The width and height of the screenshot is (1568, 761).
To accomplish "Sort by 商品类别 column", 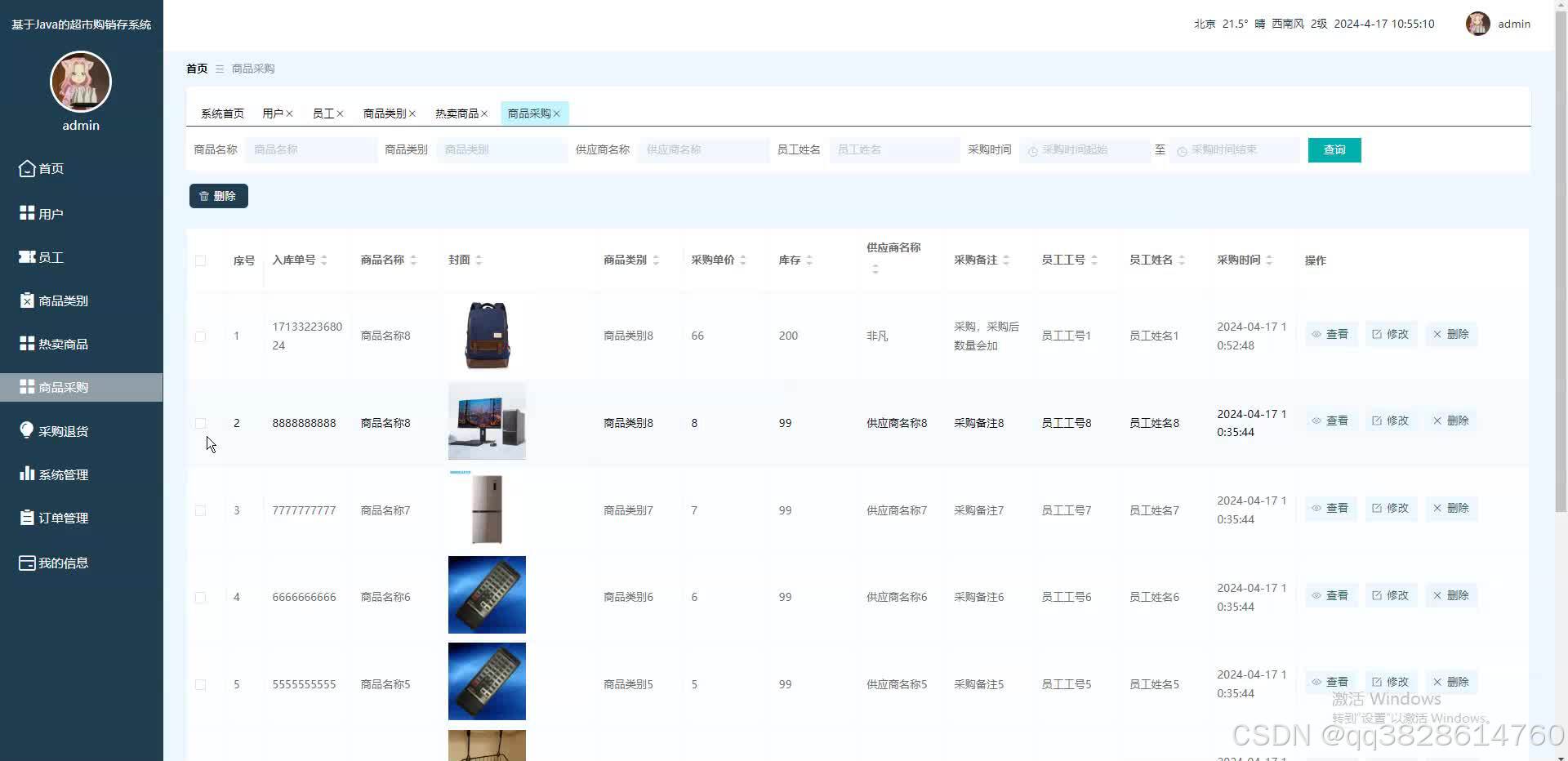I will click(x=656, y=260).
